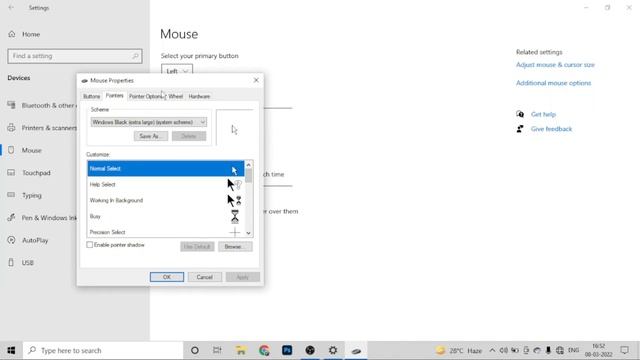Click the Get help icon
The height and width of the screenshot is (360, 640).
tap(520, 114)
